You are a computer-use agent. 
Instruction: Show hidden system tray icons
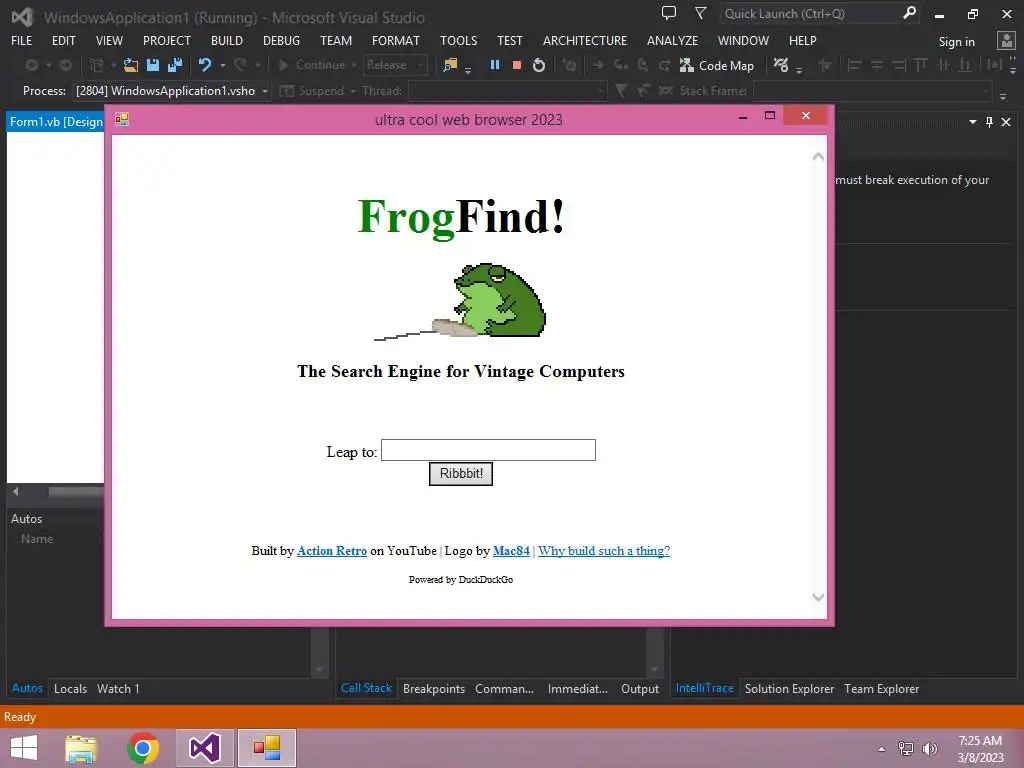[882, 749]
